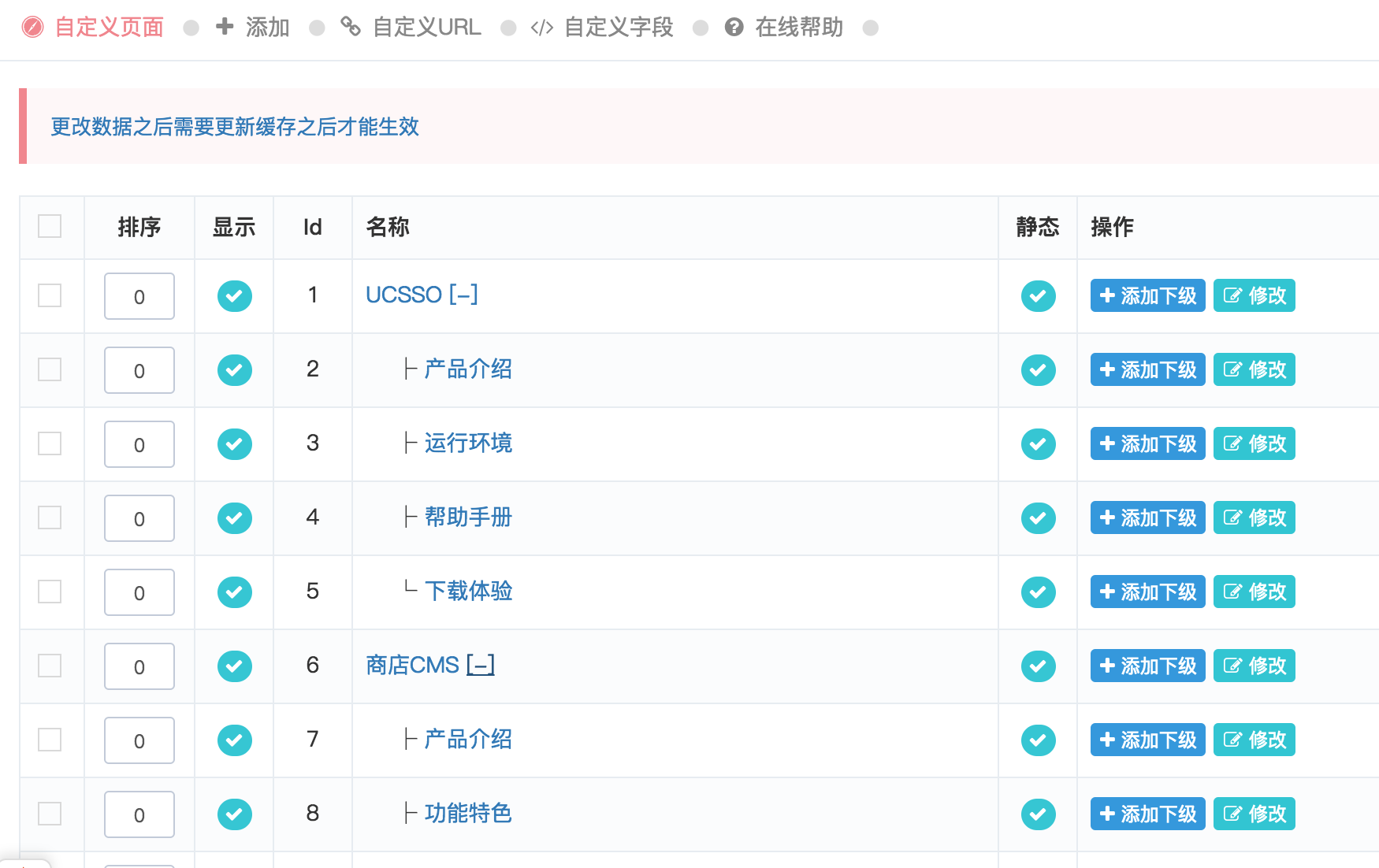Focus the sort order field for UCSSO

[139, 296]
